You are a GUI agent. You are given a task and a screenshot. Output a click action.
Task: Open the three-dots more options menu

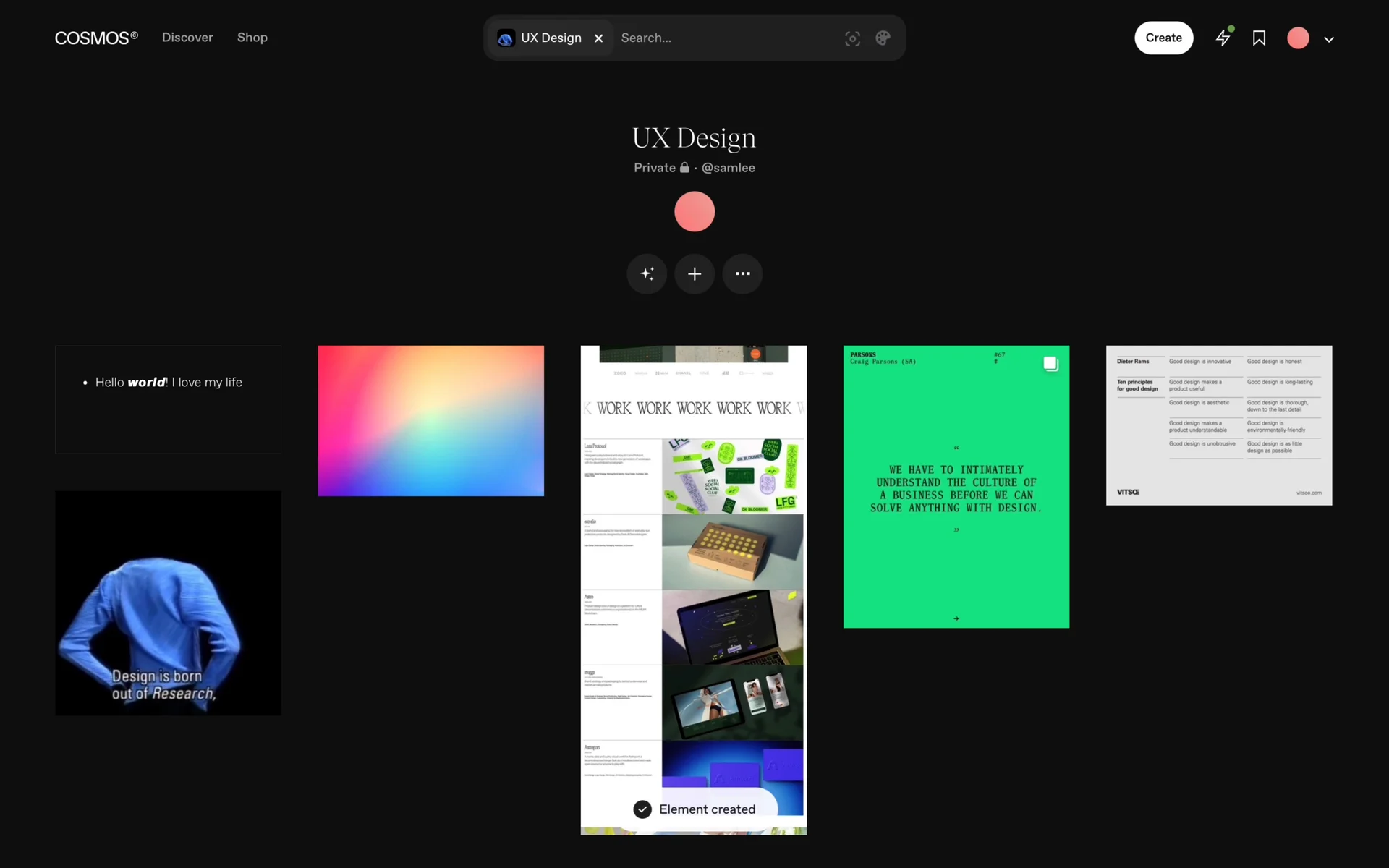[x=742, y=273]
